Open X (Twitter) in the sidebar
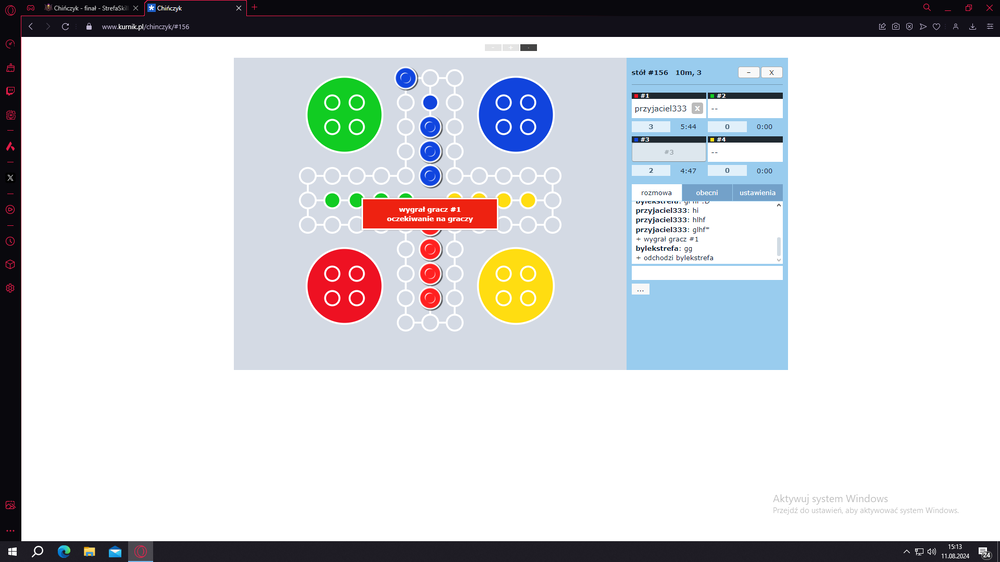 pos(10,178)
